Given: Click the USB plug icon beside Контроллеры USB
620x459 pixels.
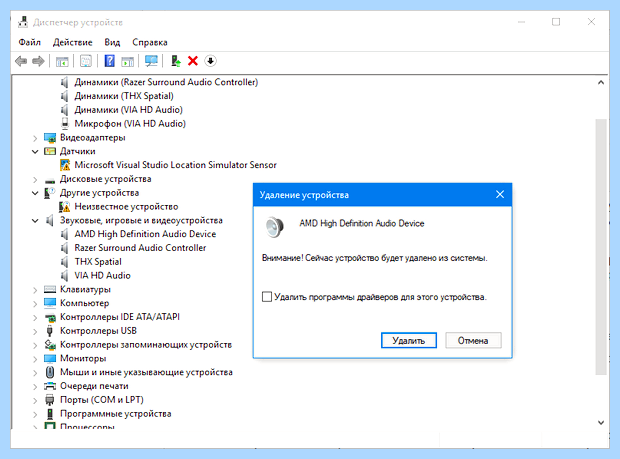Looking at the screenshot, I should click(50, 331).
